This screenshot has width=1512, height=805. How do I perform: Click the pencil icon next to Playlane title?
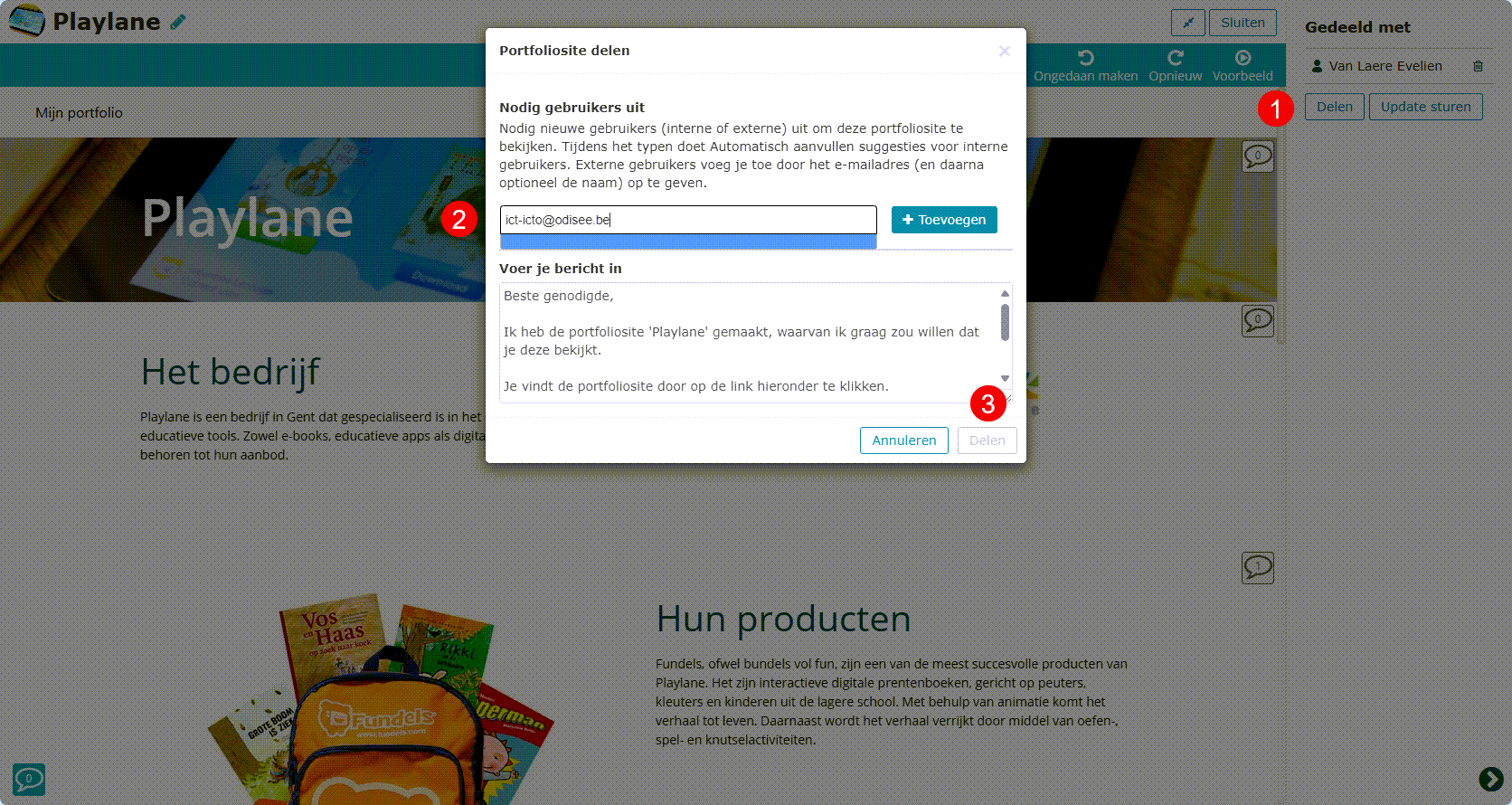[x=178, y=22]
